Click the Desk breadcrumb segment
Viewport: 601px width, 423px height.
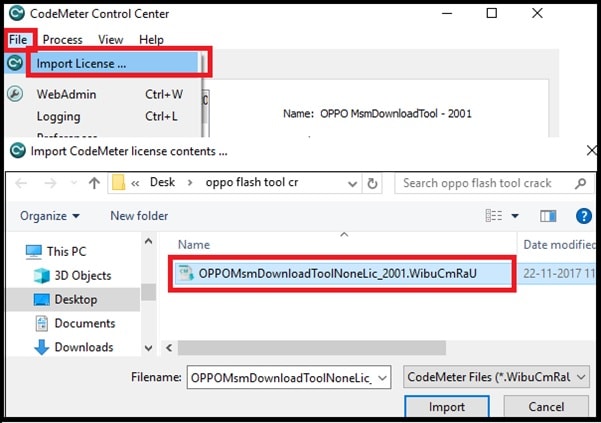tap(163, 182)
